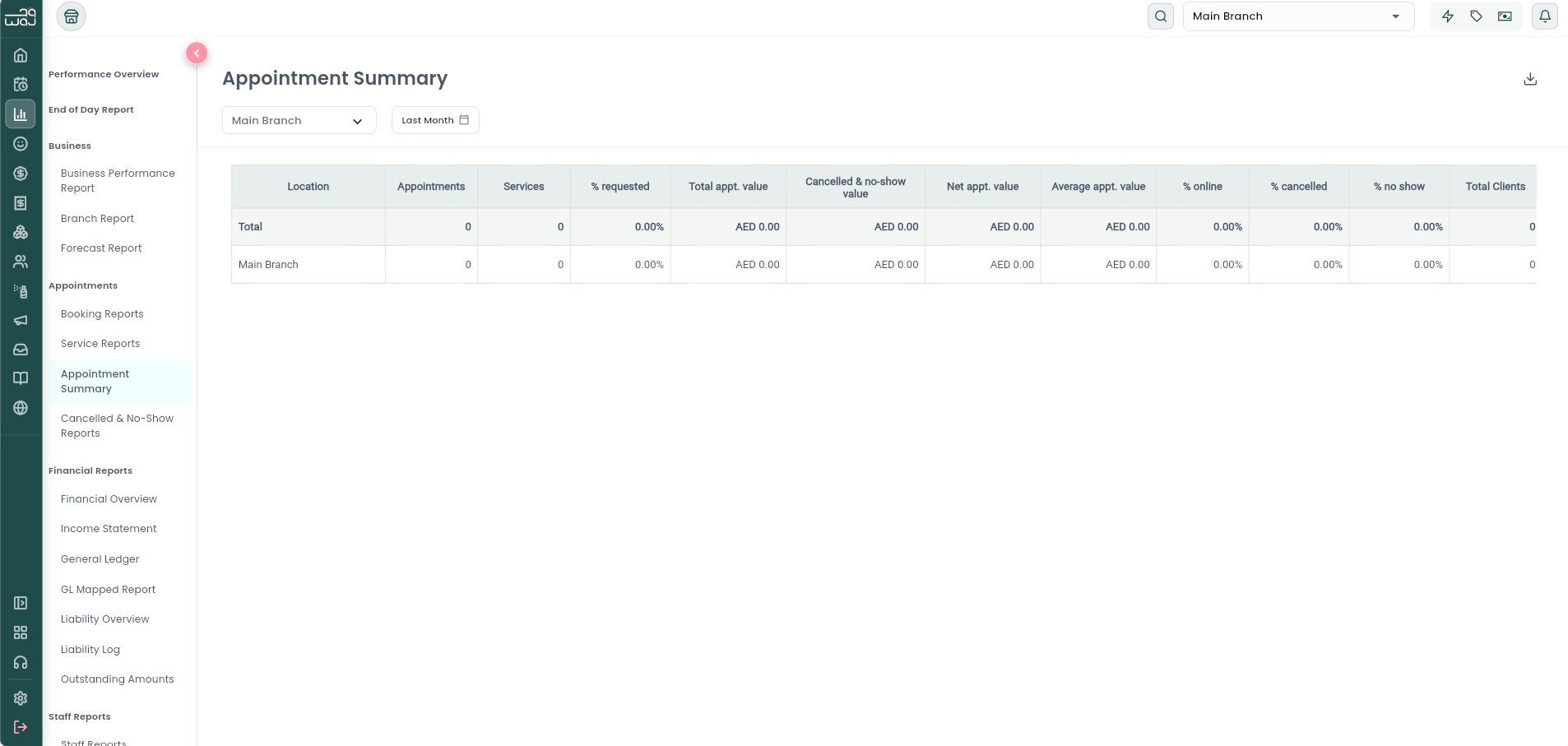Viewport: 1568px width, 746px height.
Task: Click the % cancelled column header
Action: click(1299, 187)
